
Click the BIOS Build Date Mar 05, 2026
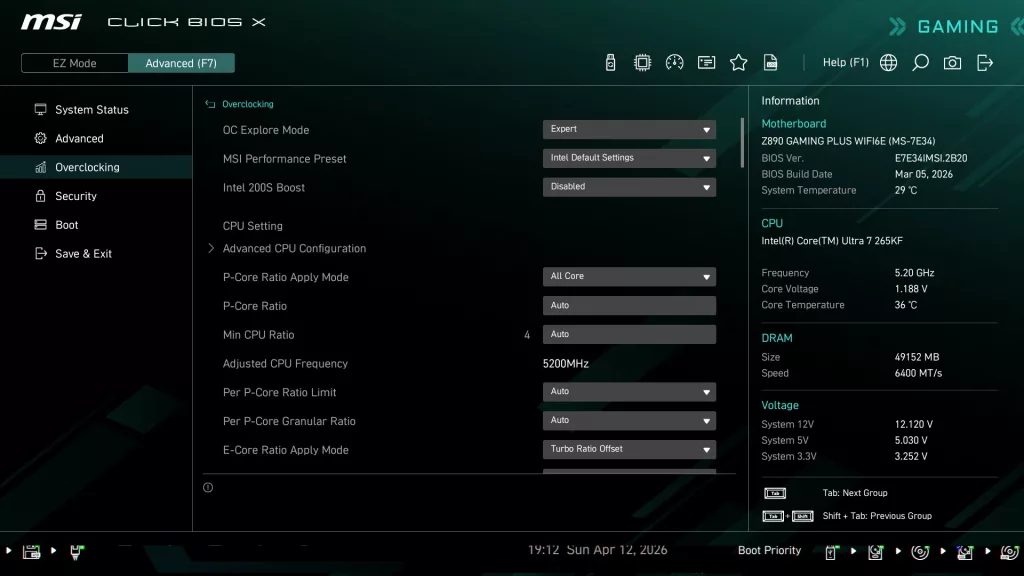click(x=923, y=174)
